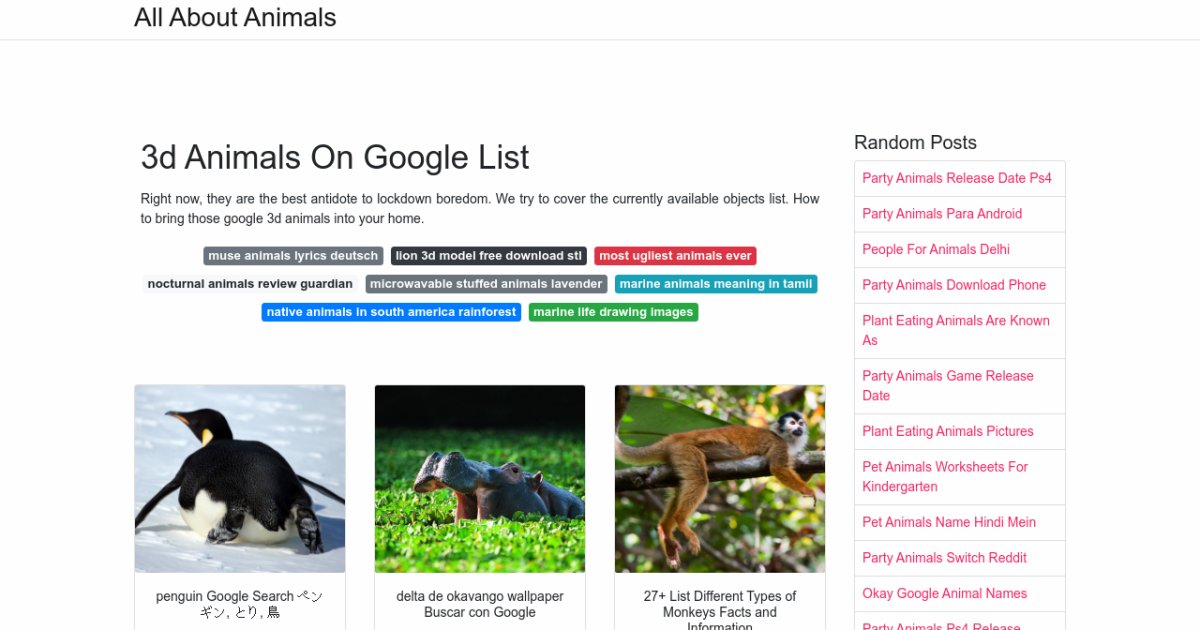Open 'native animals in south america rainforest' tag
The width and height of the screenshot is (1200, 630).
click(391, 312)
